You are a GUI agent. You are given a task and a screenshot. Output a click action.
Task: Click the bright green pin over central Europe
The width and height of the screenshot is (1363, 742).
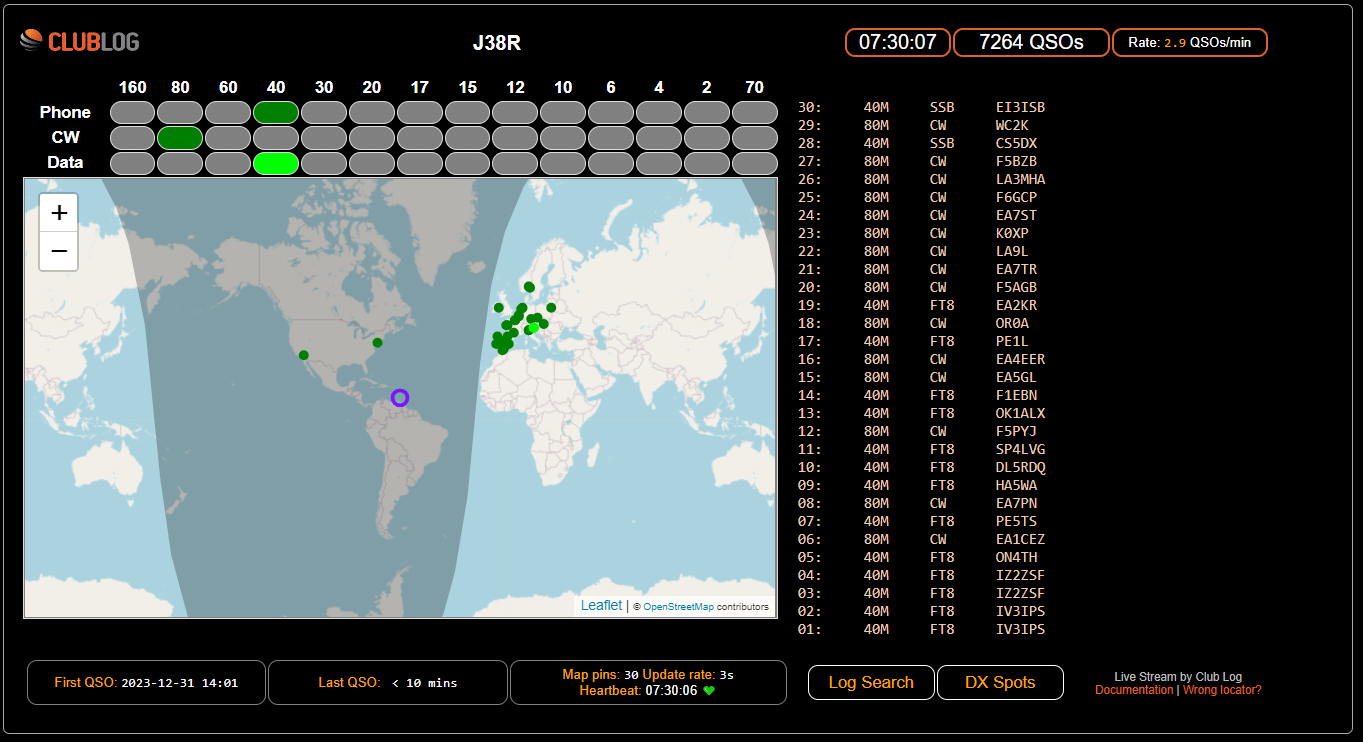coord(534,327)
